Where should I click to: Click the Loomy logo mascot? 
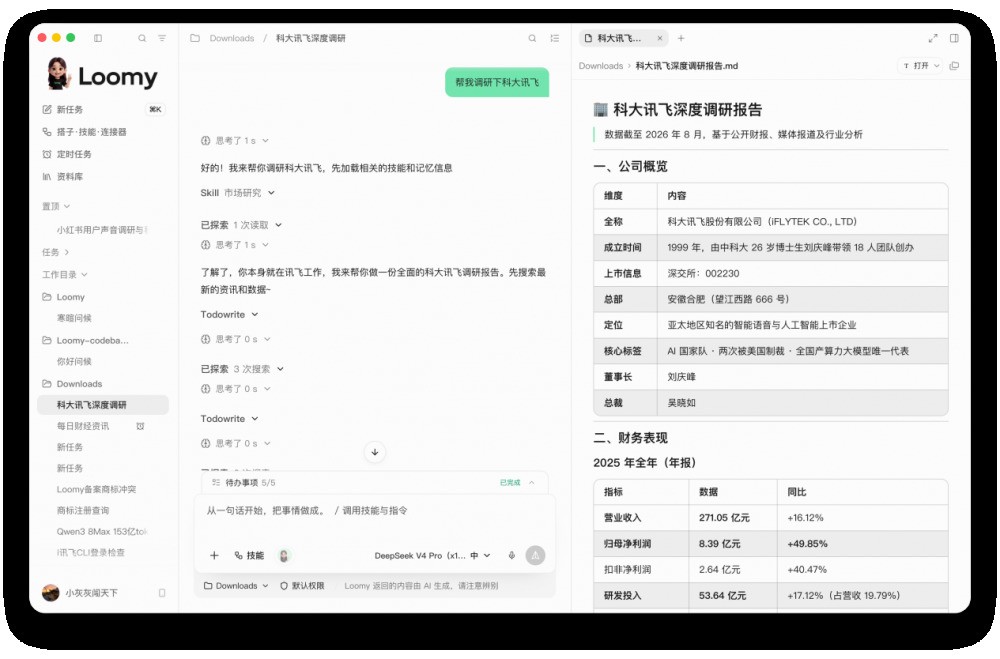coord(58,74)
